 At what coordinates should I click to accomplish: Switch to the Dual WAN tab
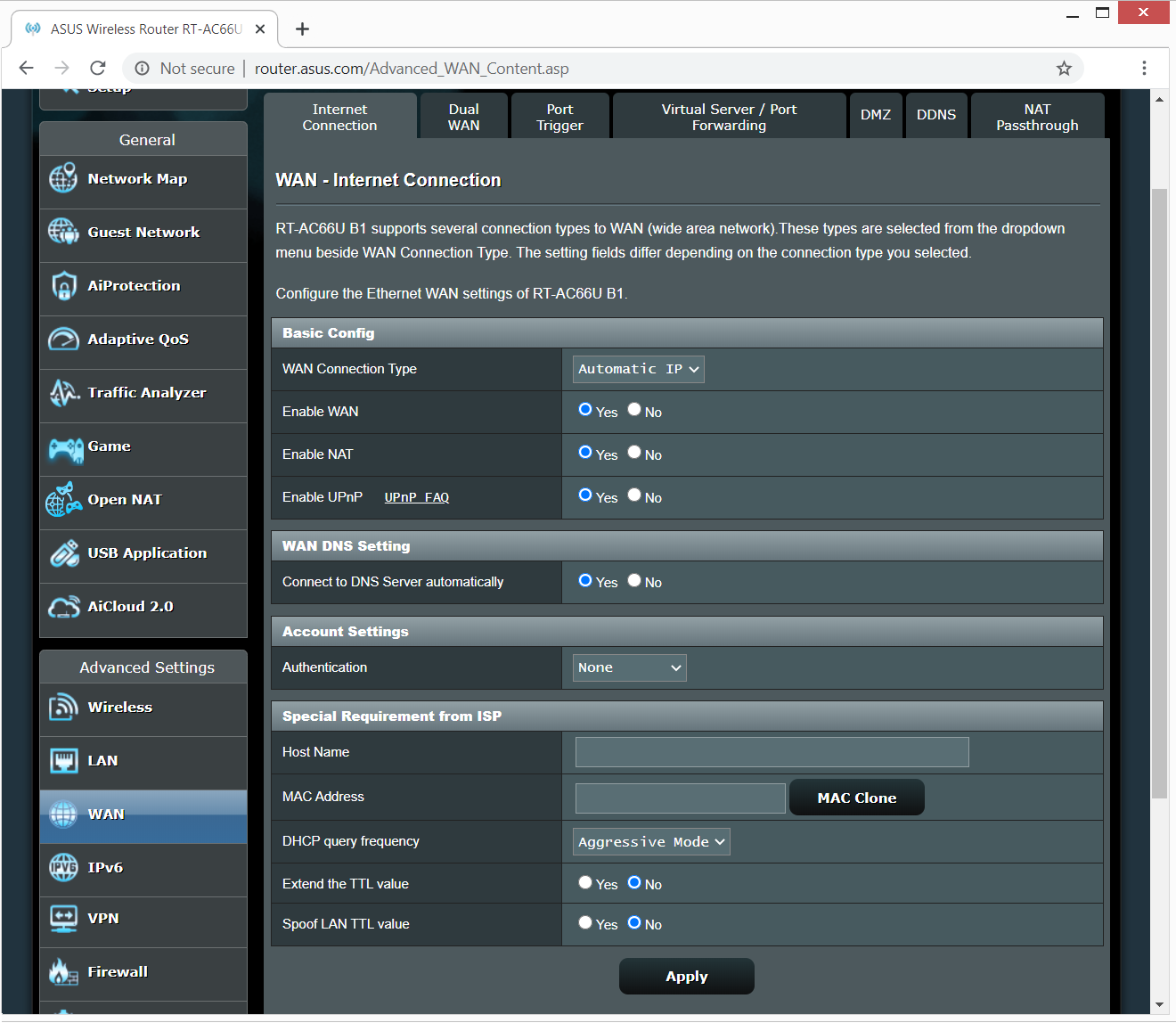click(x=463, y=117)
